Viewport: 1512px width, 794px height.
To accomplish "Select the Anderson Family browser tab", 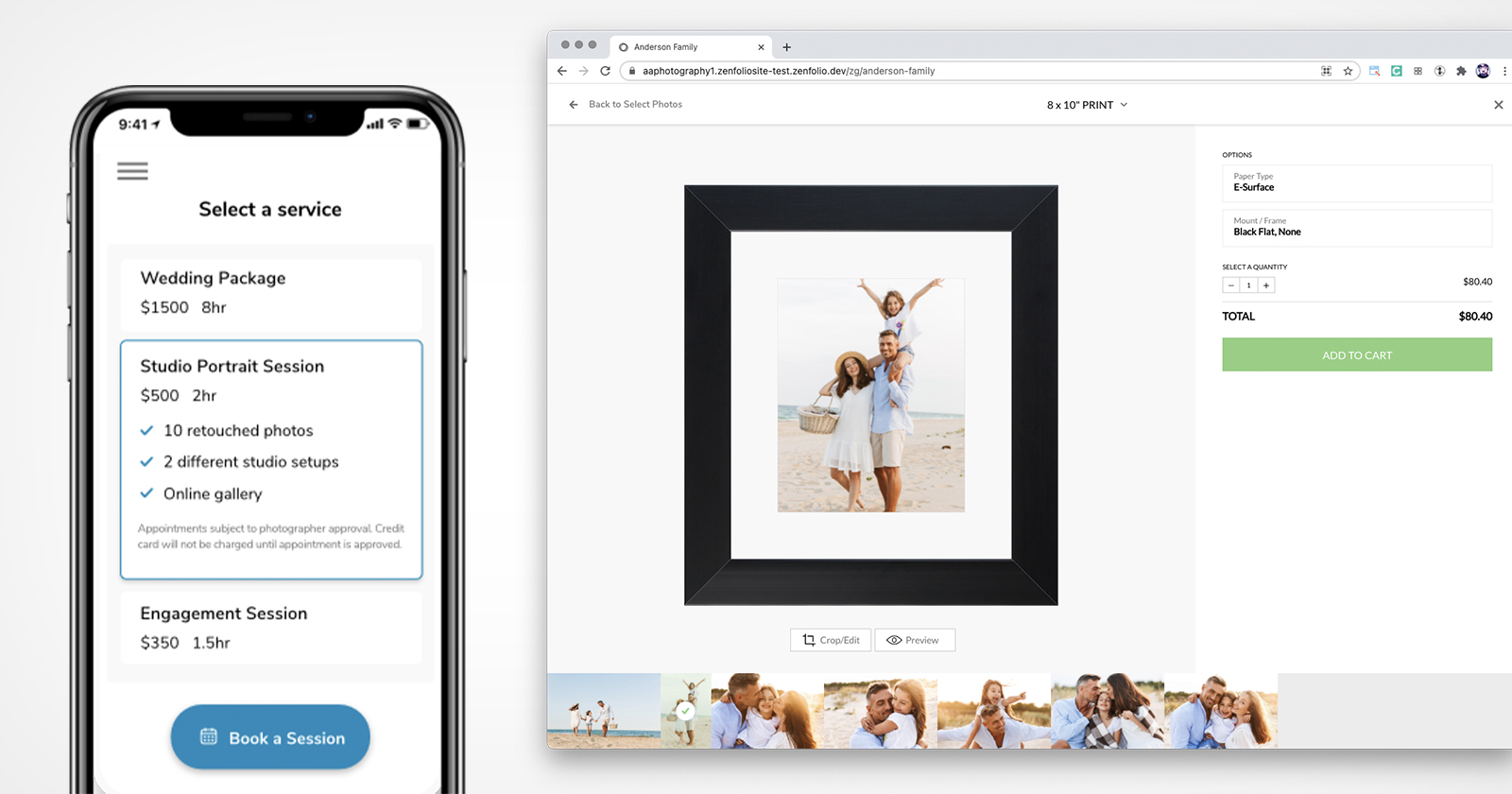I will click(691, 46).
